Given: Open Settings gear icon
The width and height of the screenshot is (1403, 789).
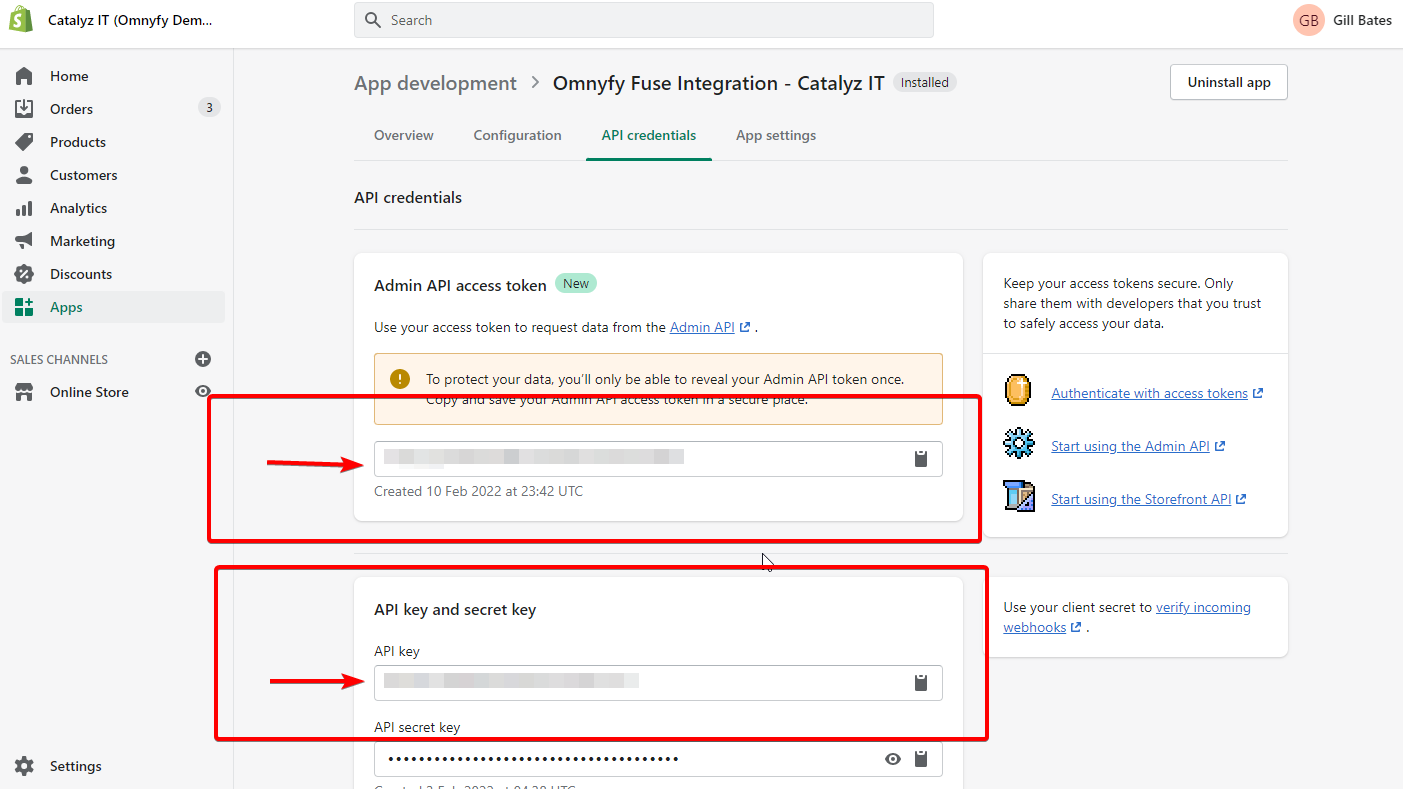Looking at the screenshot, I should tap(24, 766).
